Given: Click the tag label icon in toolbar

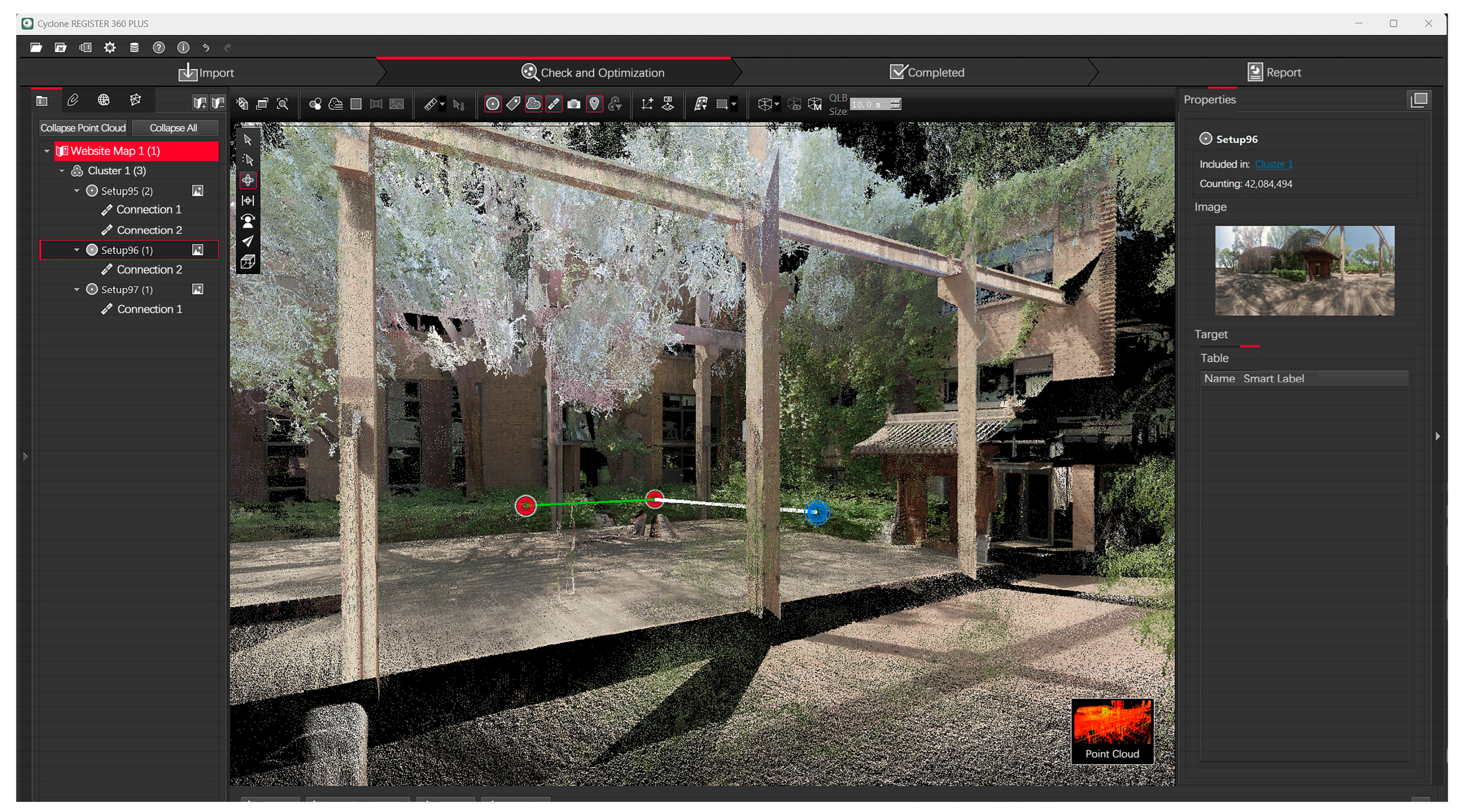Looking at the screenshot, I should click(513, 104).
